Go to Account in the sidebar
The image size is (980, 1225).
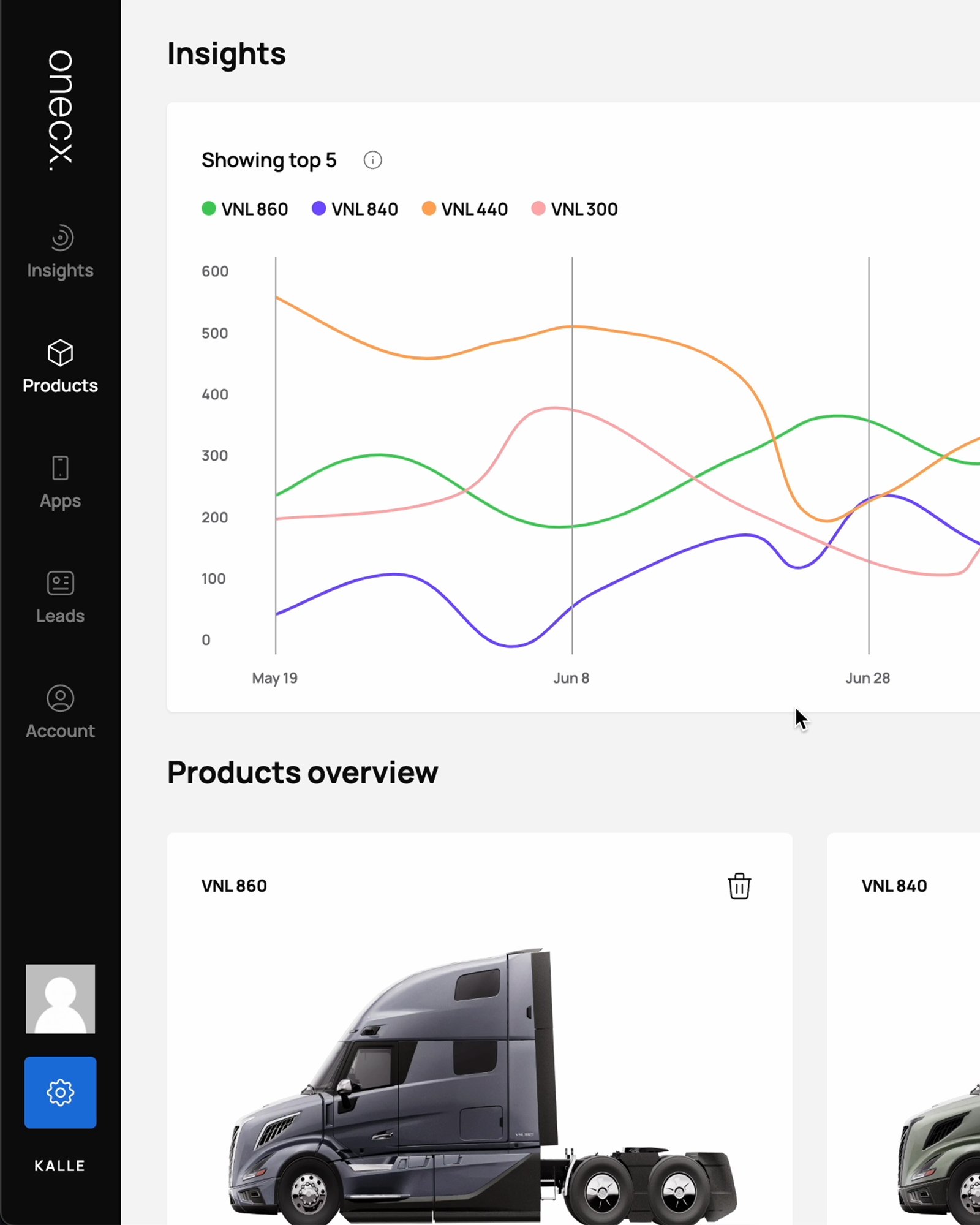point(61,731)
